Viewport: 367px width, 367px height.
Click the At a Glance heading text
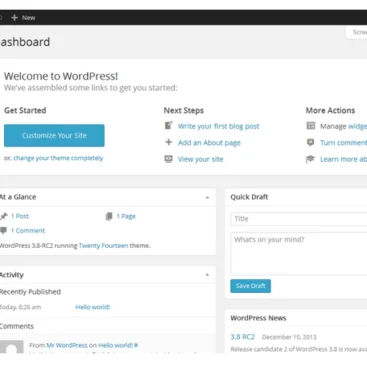click(18, 197)
